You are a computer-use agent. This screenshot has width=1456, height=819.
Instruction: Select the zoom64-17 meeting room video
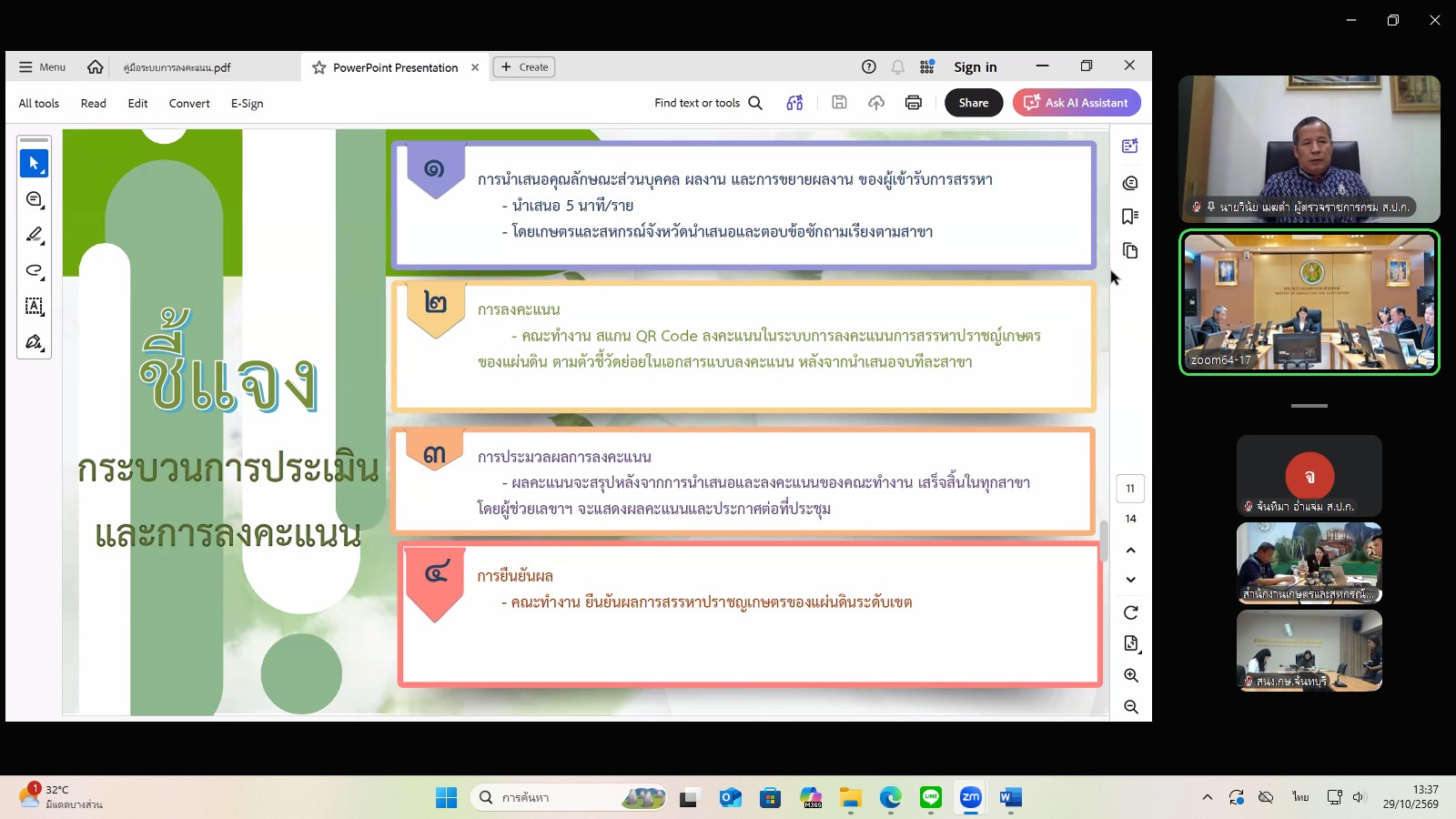click(x=1309, y=302)
